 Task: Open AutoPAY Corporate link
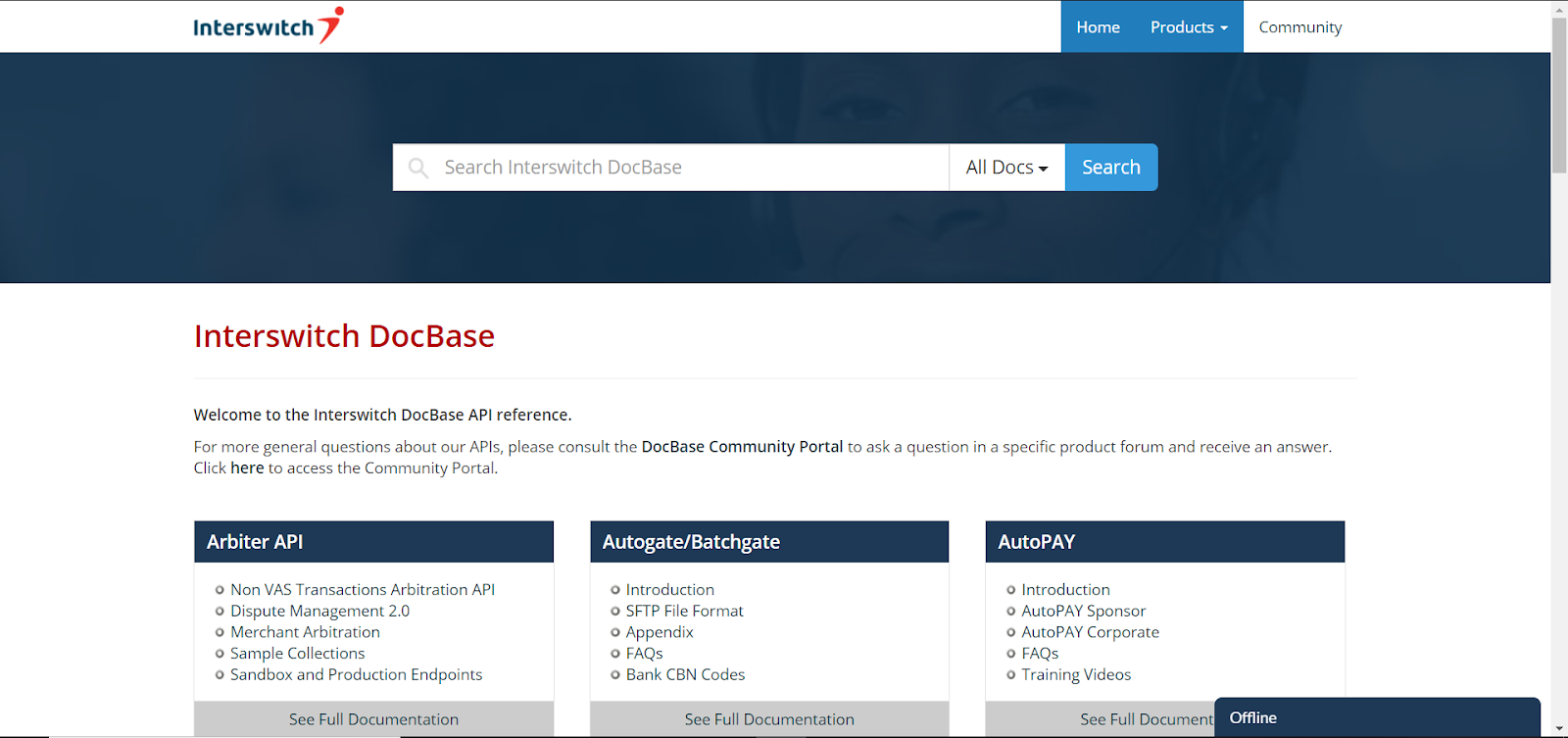(1090, 633)
